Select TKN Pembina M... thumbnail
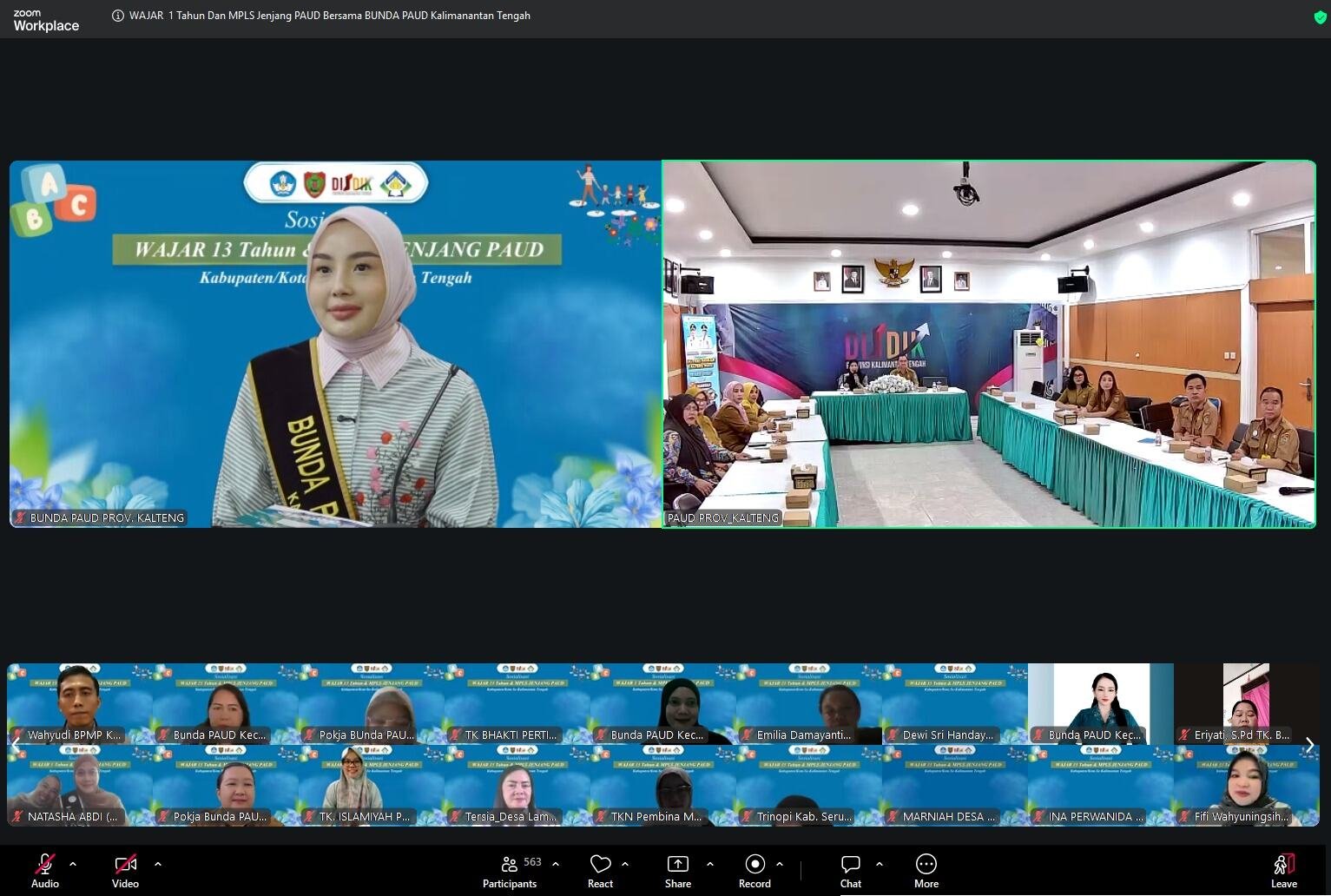 tap(663, 786)
